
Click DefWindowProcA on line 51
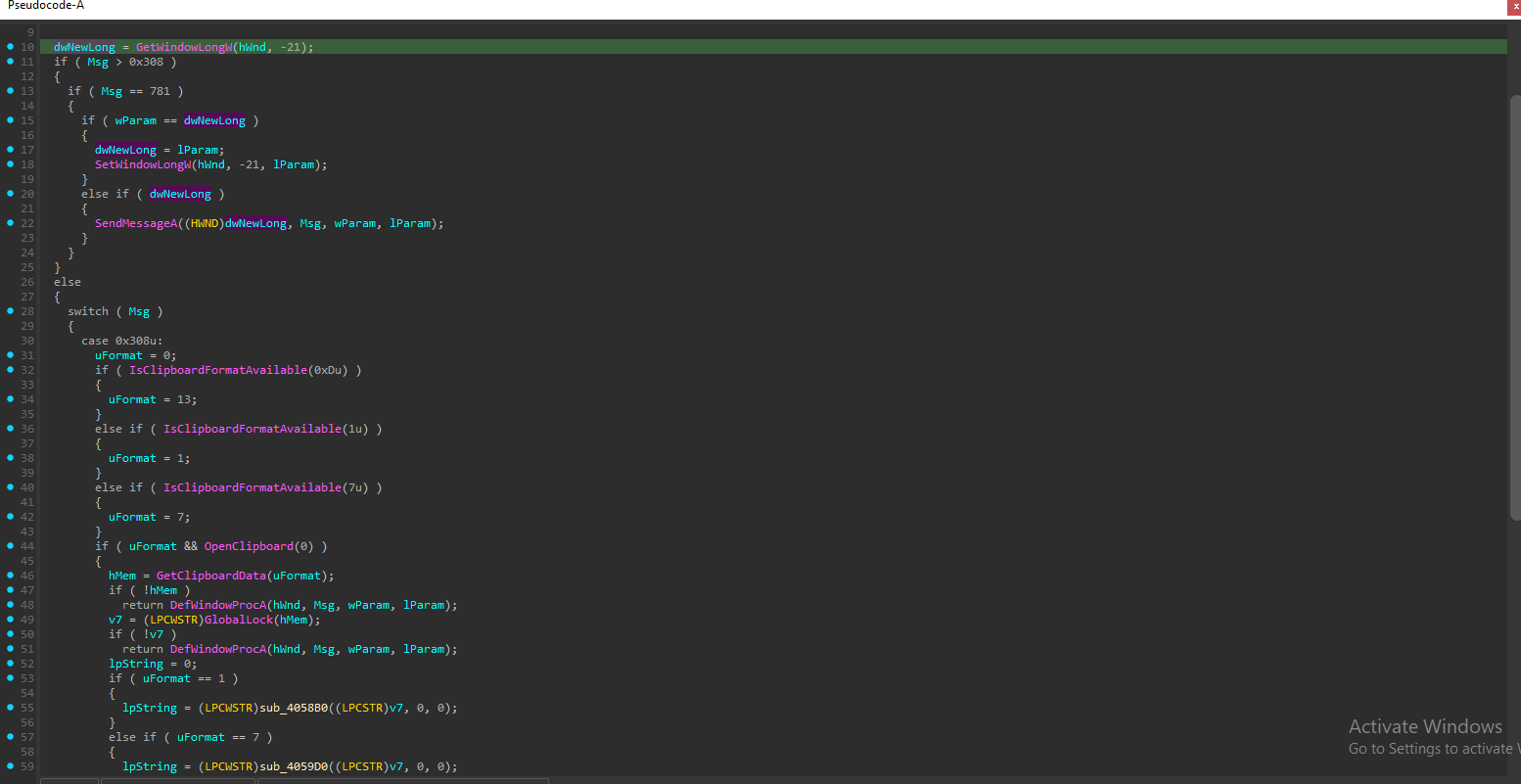pyautogui.click(x=218, y=649)
